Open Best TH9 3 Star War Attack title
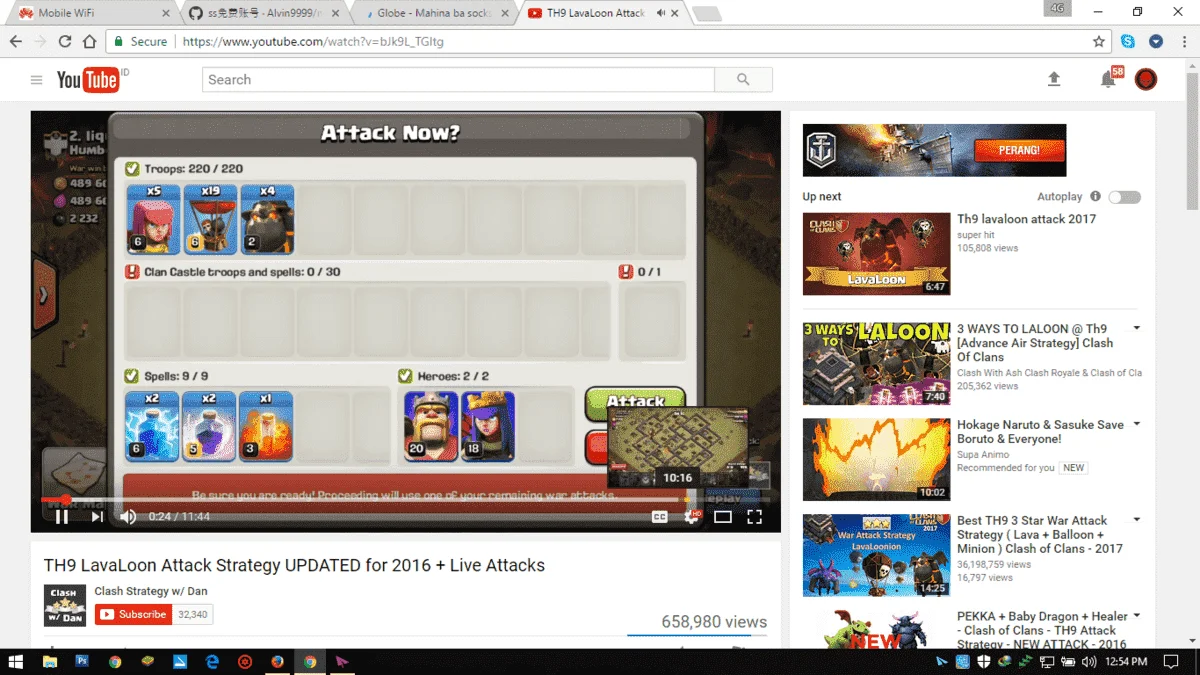 click(1040, 534)
